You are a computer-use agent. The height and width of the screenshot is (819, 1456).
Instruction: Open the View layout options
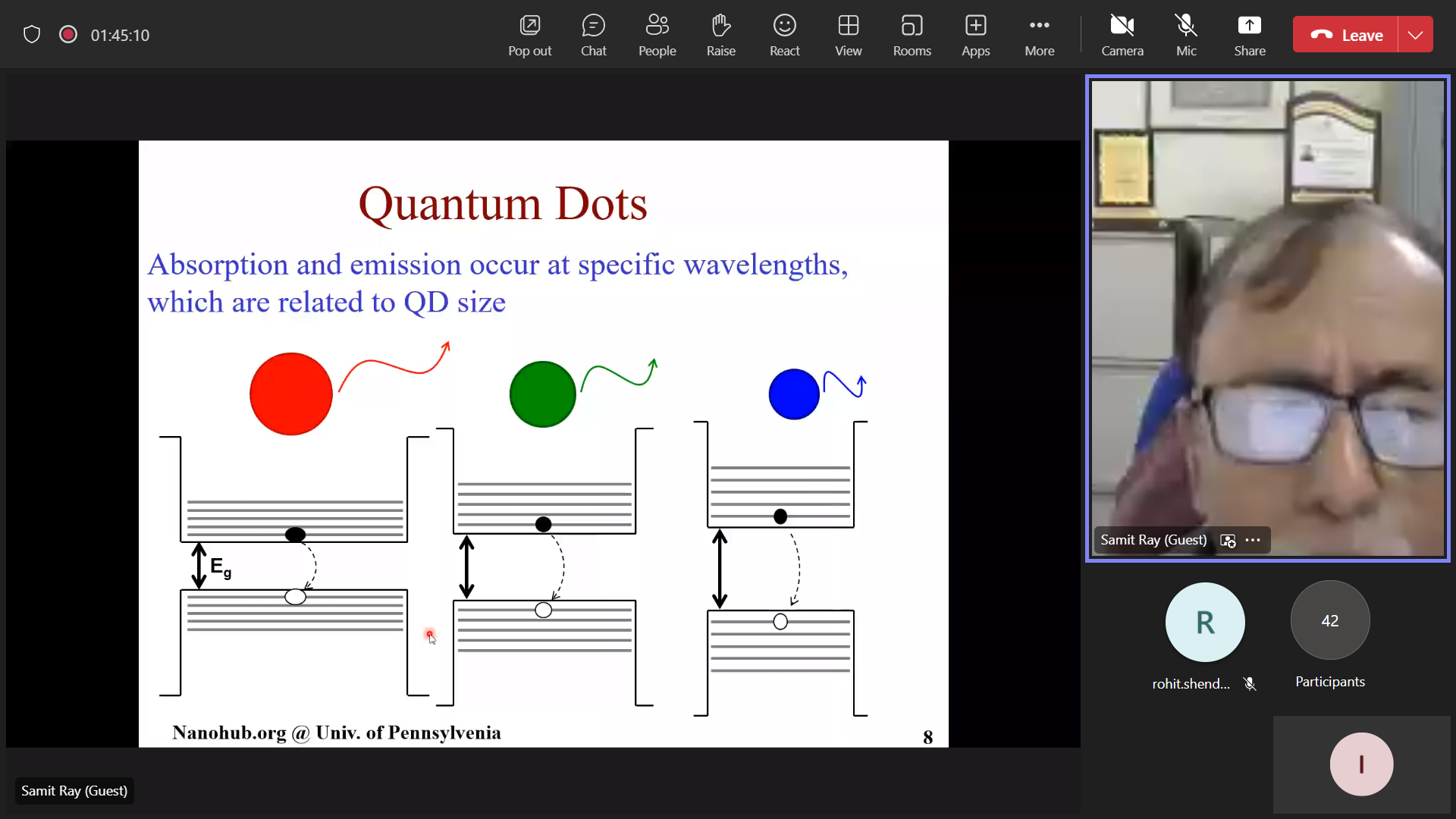848,35
